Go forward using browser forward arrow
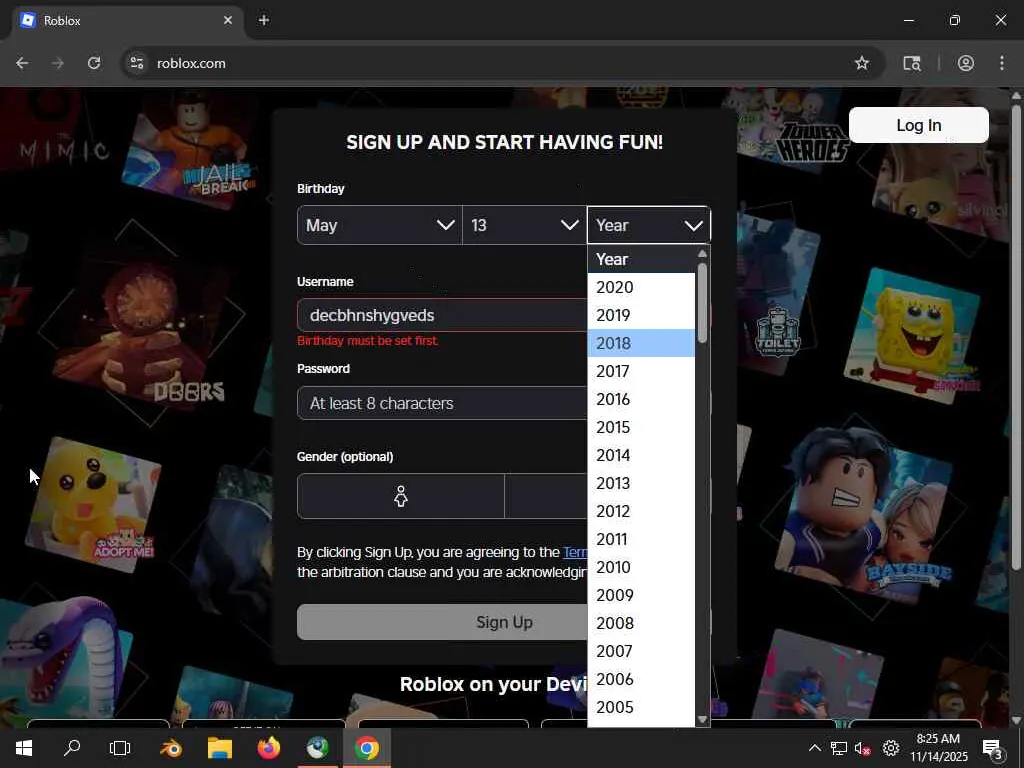 [58, 63]
